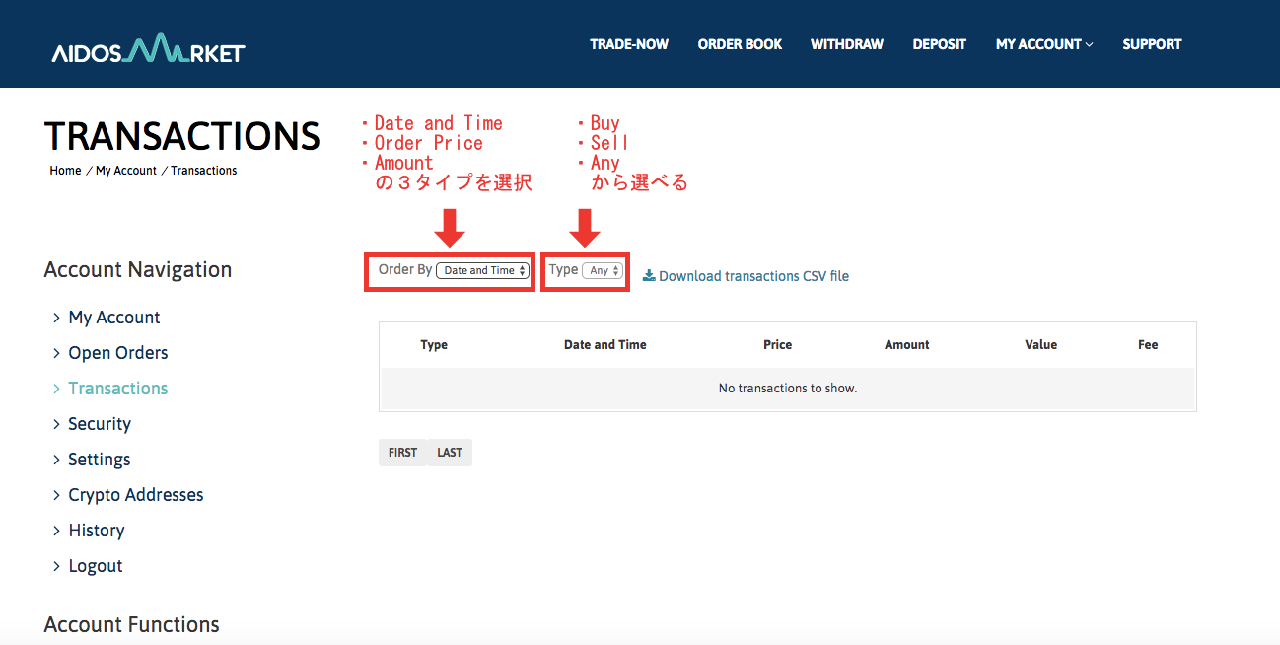
Task: Click the Aidos Market logo
Action: point(148,48)
